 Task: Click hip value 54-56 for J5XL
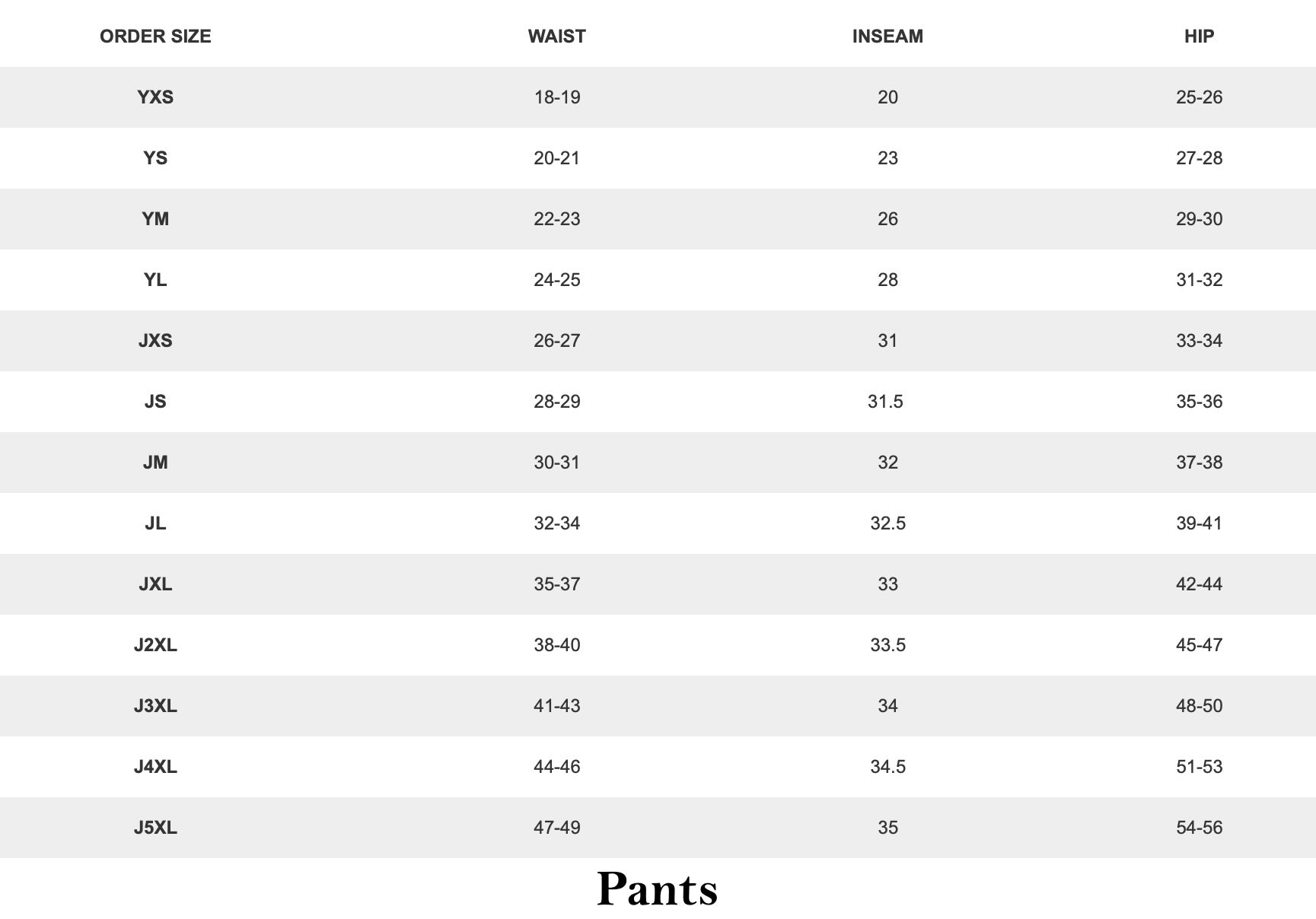(x=1199, y=828)
